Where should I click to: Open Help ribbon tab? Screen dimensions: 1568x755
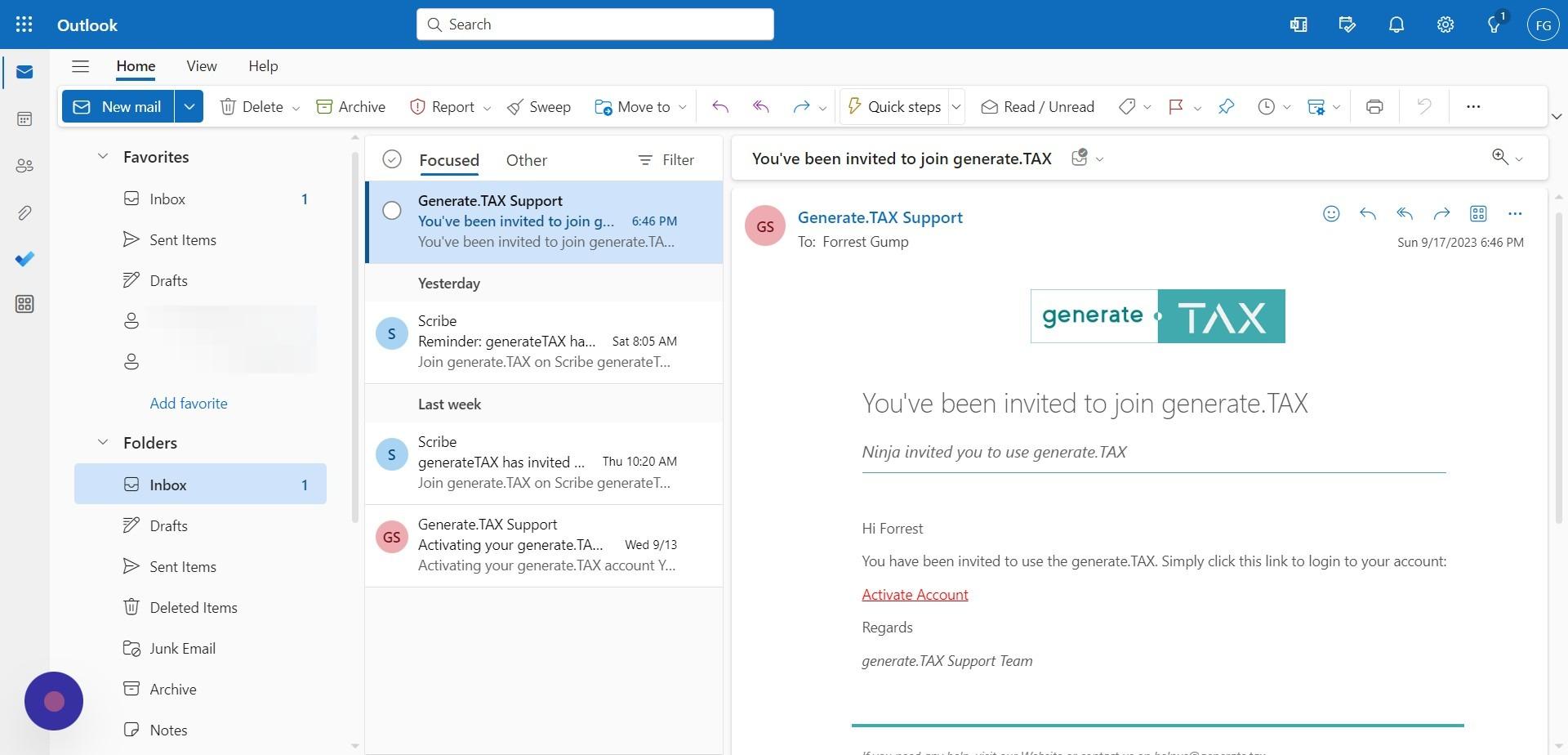coord(263,66)
